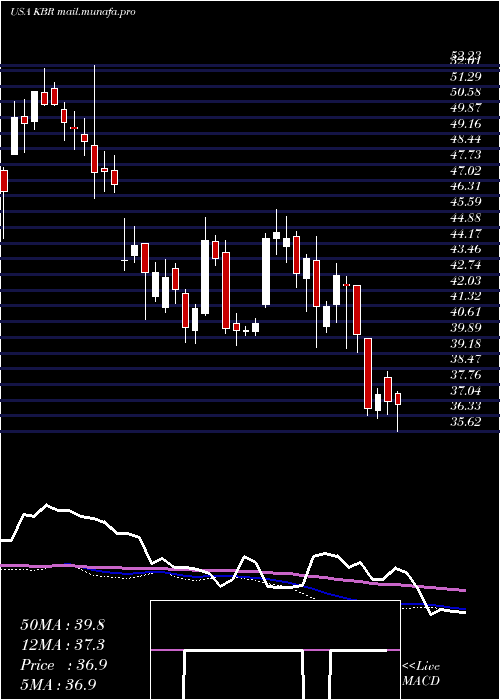
Task: Pick the 47.73 price axis value
Action: tap(466, 155)
